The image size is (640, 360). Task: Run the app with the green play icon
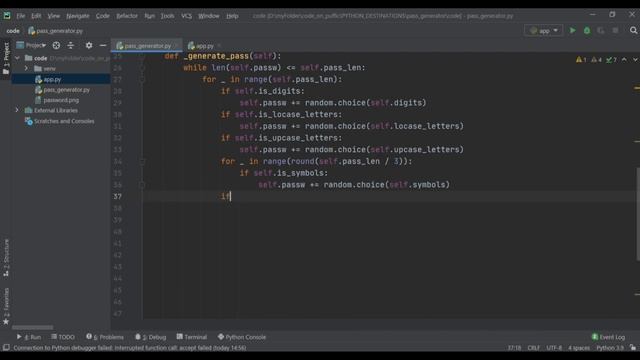pos(573,31)
